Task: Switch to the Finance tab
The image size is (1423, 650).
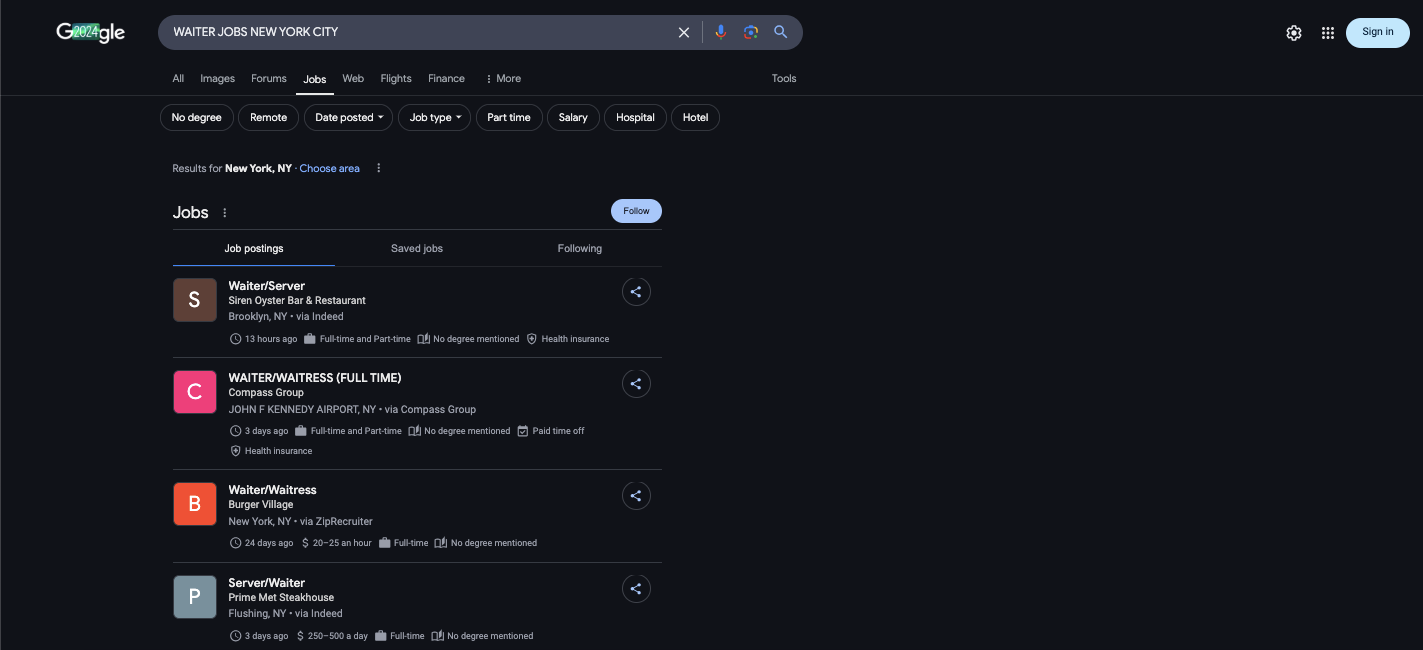Action: (446, 79)
